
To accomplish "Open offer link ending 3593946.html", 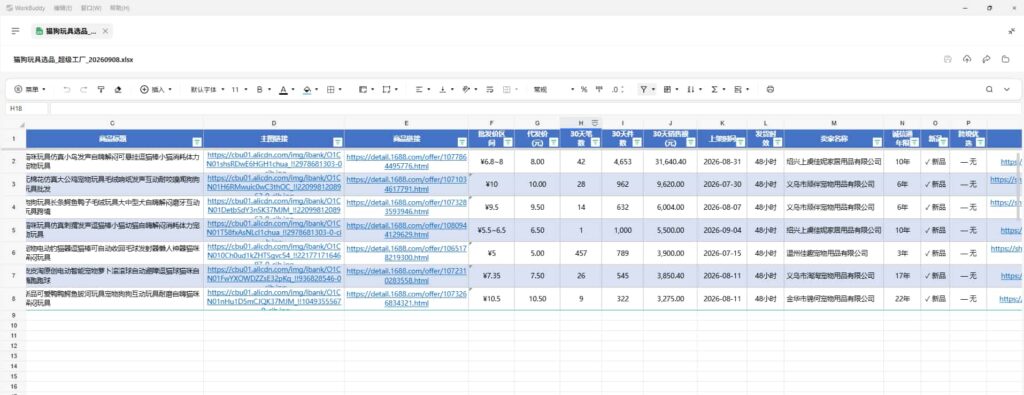I will tap(406, 207).
